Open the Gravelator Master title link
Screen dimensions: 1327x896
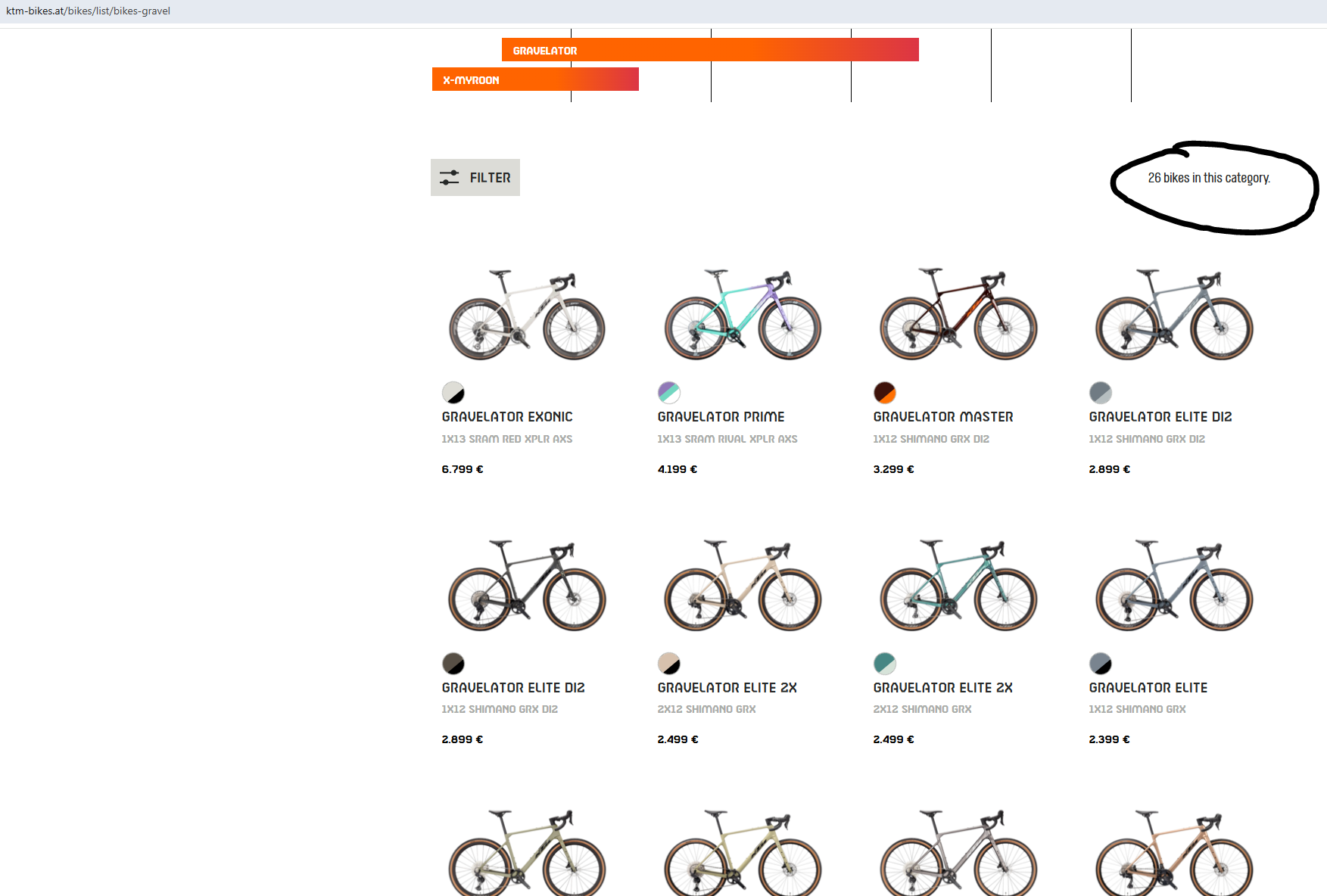943,417
